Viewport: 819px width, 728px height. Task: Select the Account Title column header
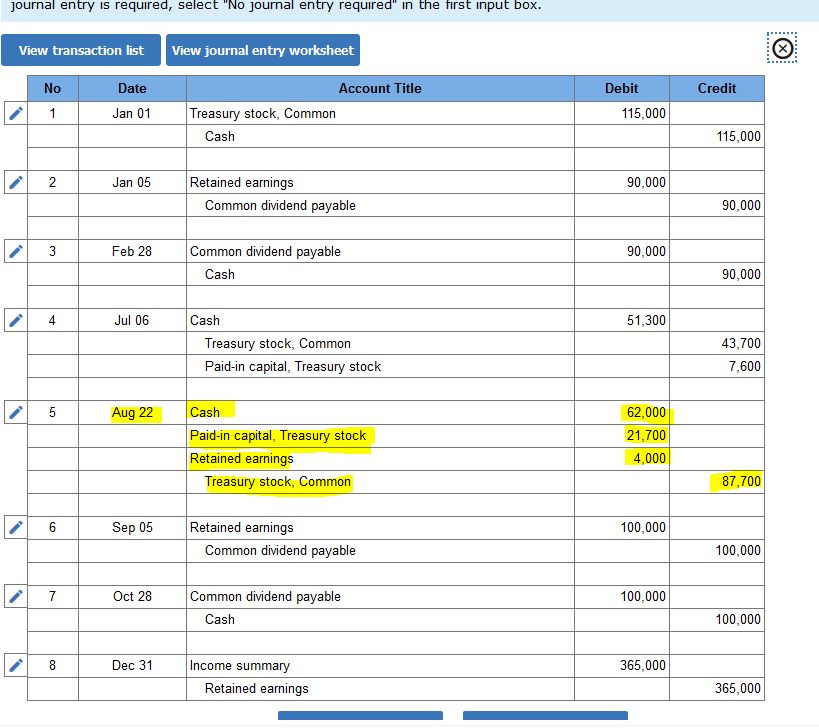pos(380,88)
